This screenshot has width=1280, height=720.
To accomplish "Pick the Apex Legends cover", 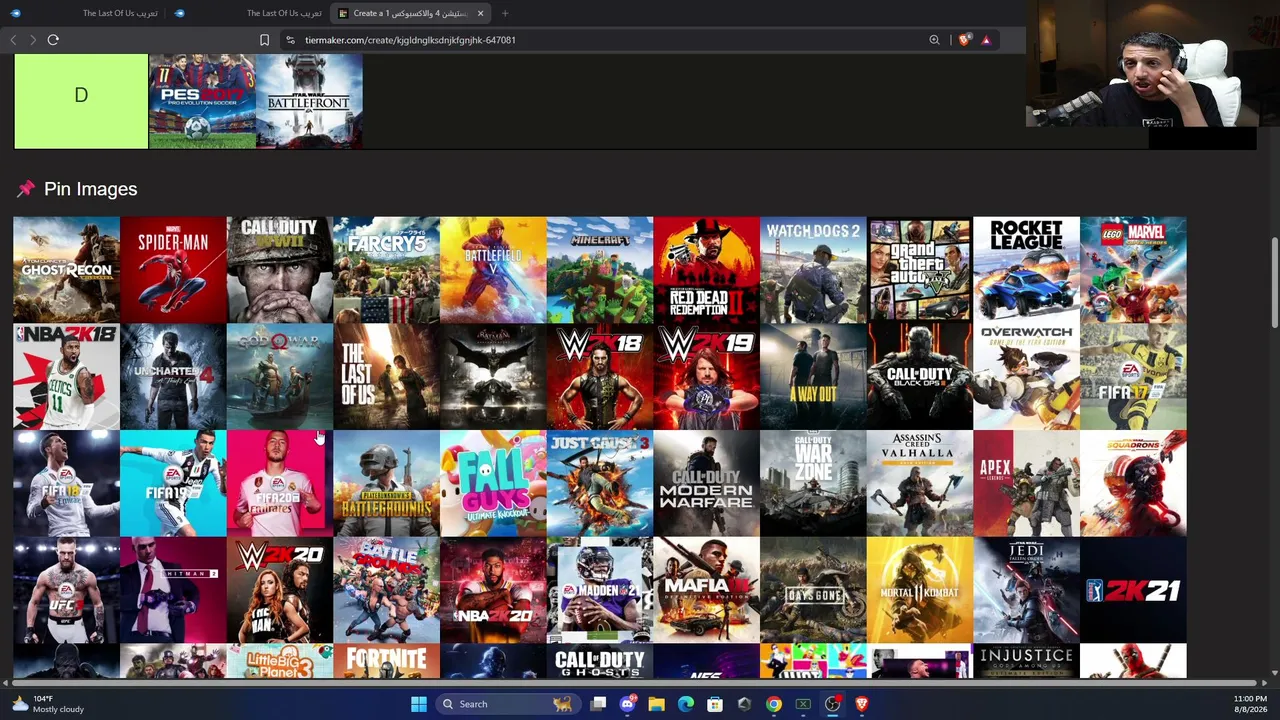I will pos(1026,484).
